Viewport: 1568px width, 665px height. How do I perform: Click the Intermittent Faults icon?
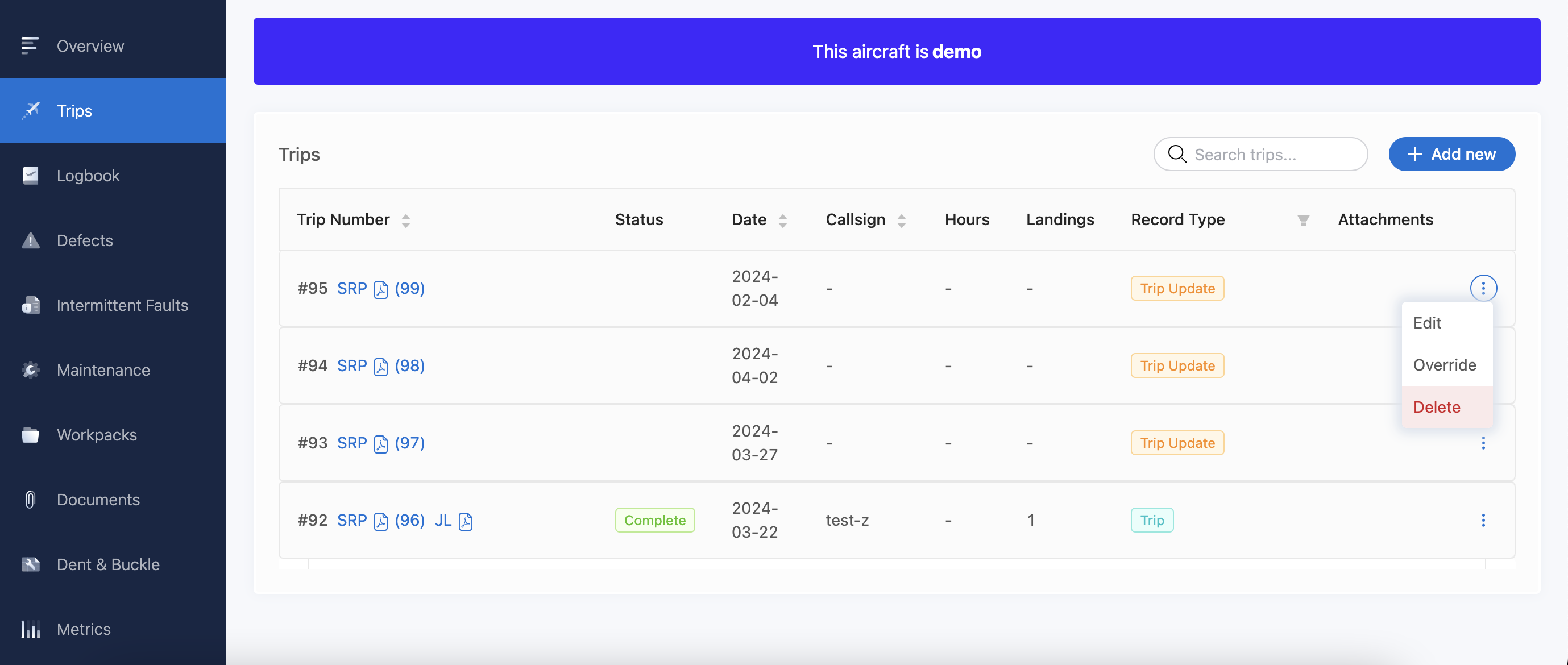pos(30,305)
